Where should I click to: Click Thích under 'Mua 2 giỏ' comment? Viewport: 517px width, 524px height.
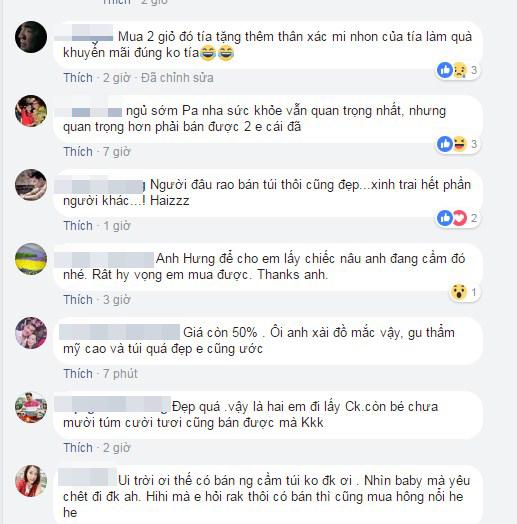pyautogui.click(x=78, y=78)
